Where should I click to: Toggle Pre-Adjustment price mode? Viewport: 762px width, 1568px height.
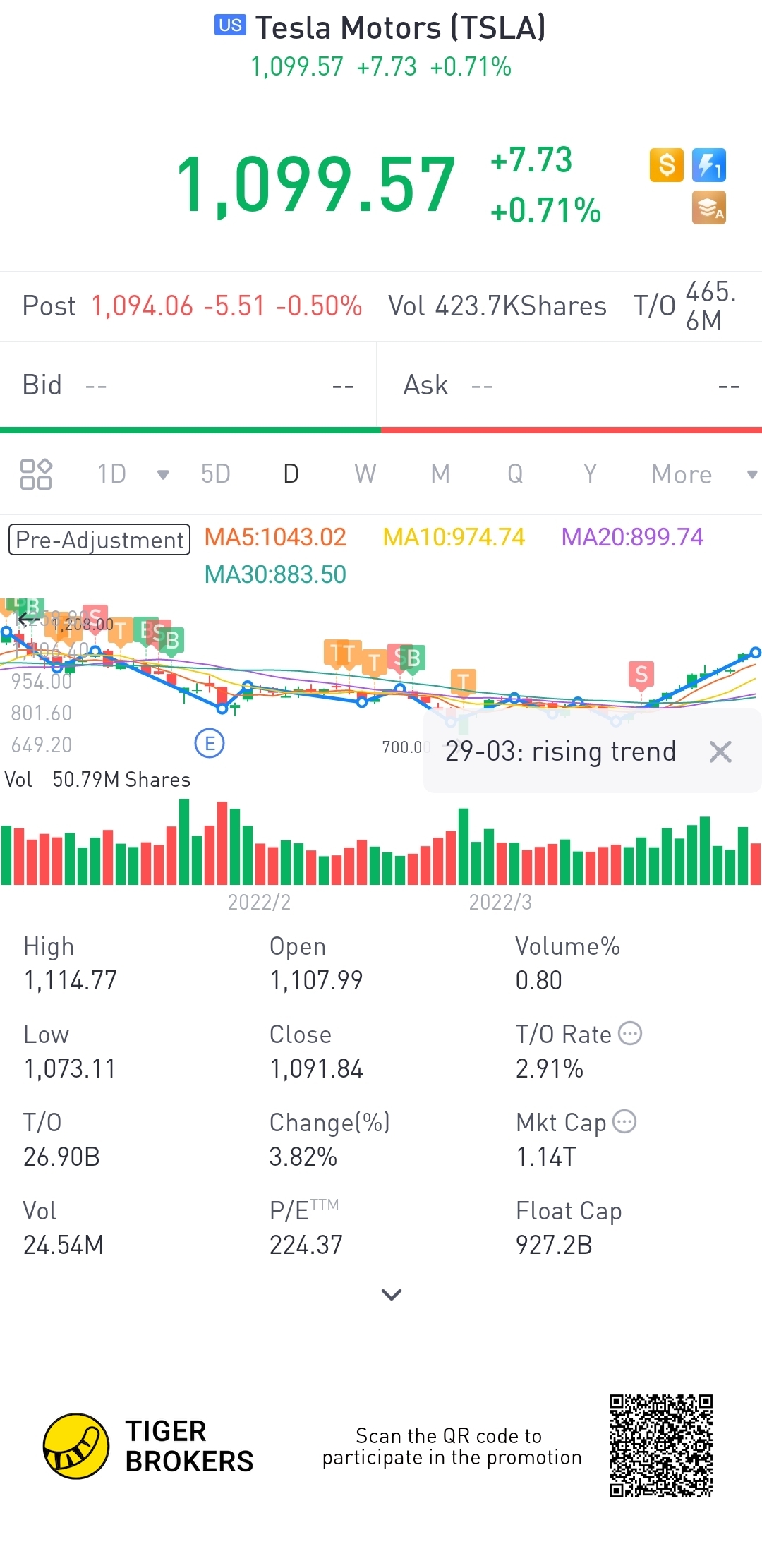[99, 540]
